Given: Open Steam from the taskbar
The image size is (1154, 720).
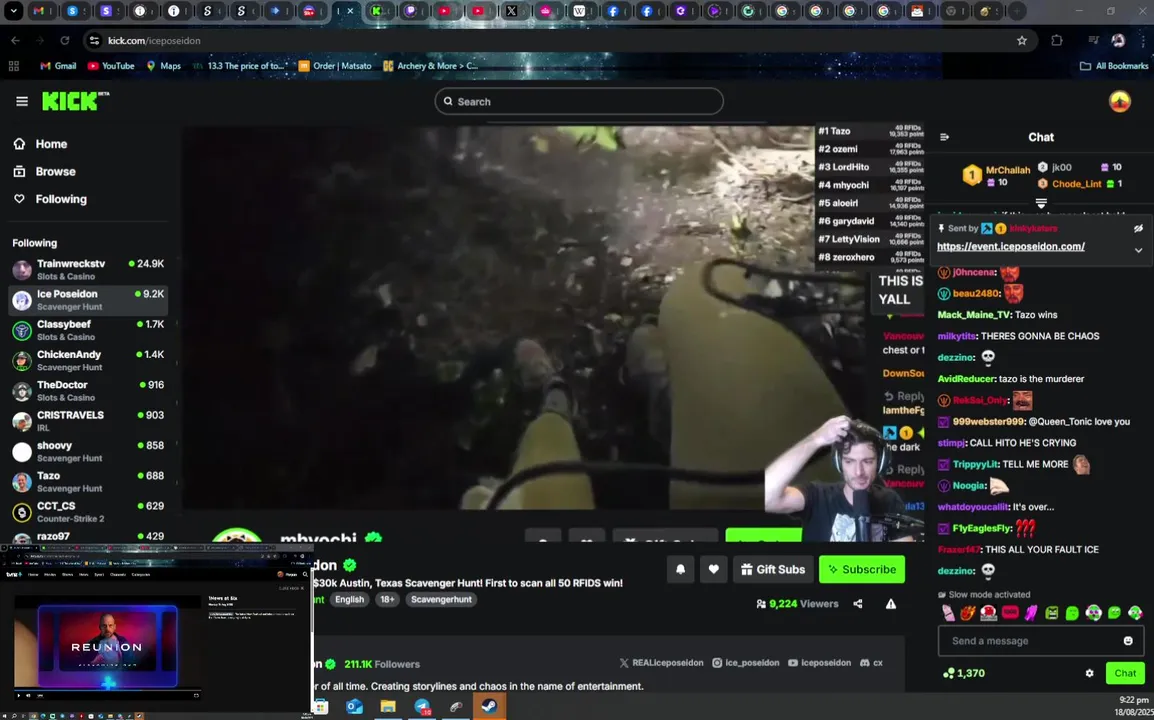Looking at the screenshot, I should pyautogui.click(x=489, y=706).
